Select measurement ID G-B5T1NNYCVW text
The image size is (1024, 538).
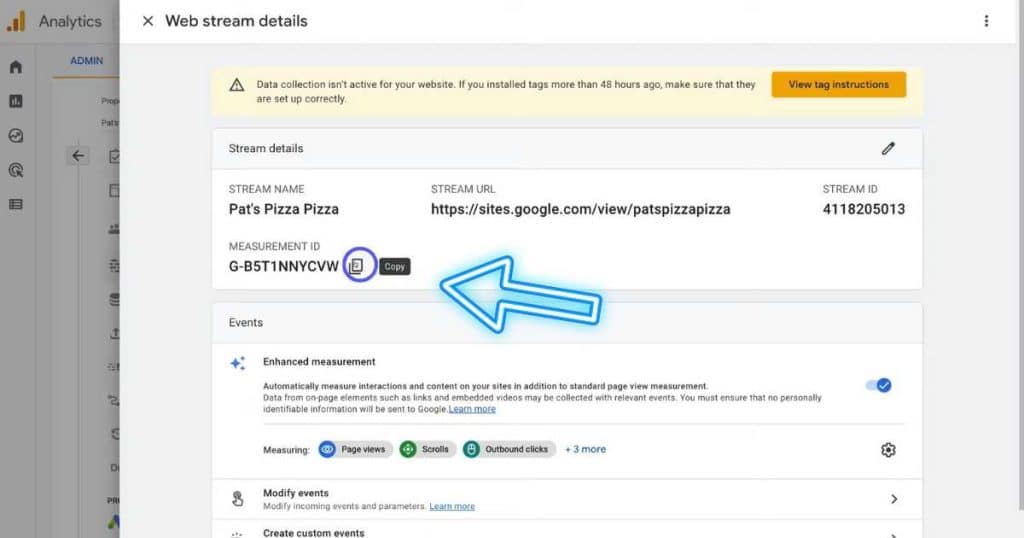click(283, 266)
